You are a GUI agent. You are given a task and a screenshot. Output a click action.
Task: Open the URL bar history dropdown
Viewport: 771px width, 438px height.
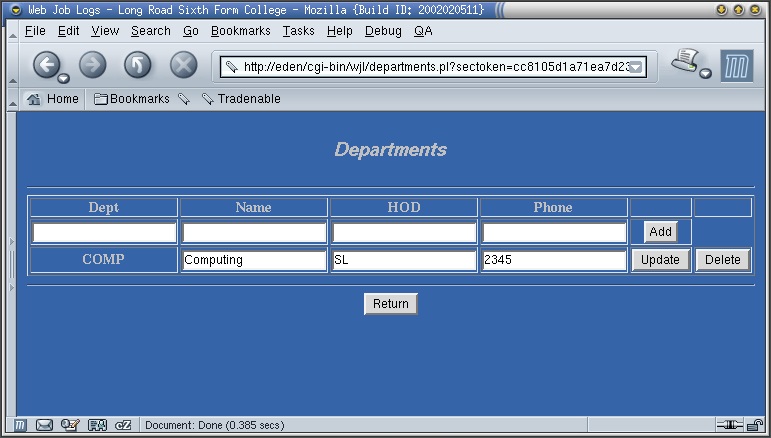(636, 67)
